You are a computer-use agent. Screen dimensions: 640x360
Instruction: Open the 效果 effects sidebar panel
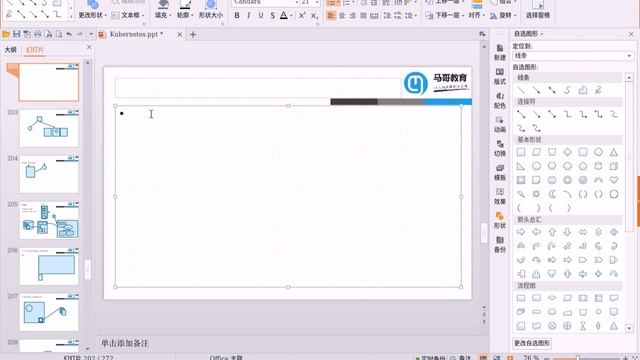[x=500, y=197]
